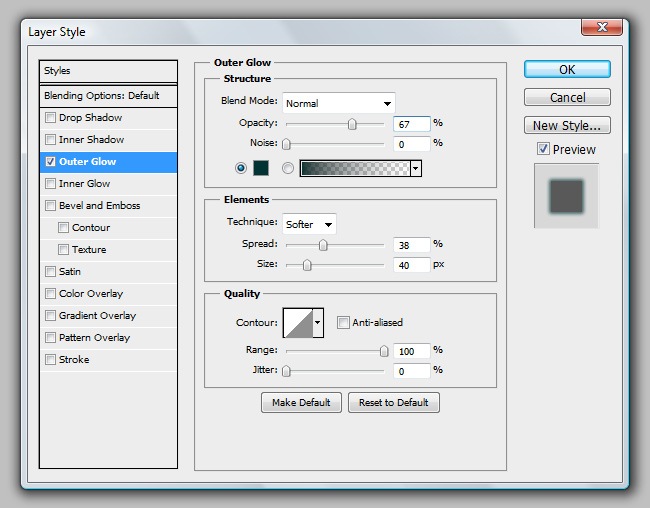Select the solid color radio button
This screenshot has width=650, height=508.
point(240,169)
